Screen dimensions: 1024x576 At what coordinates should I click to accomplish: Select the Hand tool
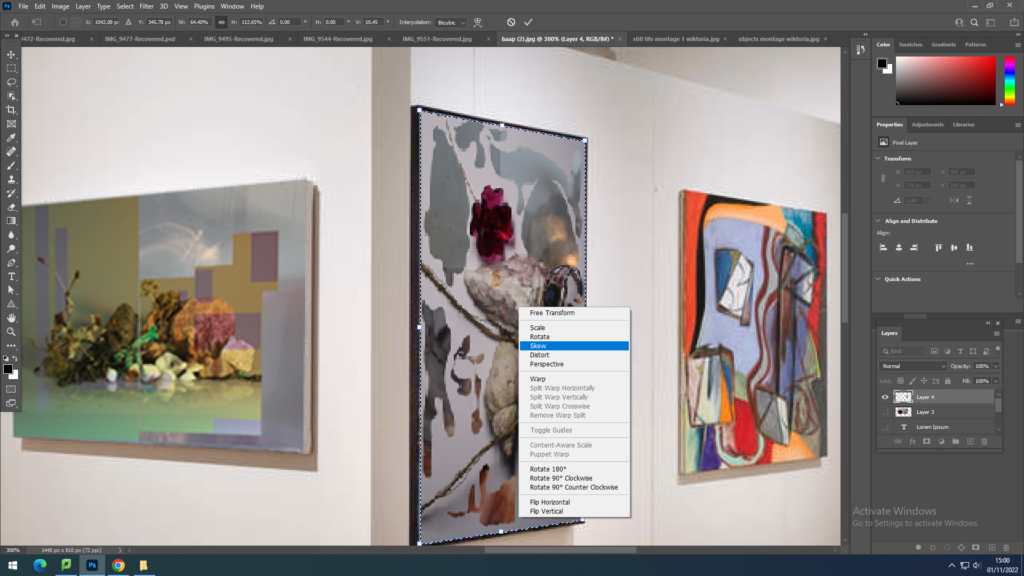tap(11, 318)
